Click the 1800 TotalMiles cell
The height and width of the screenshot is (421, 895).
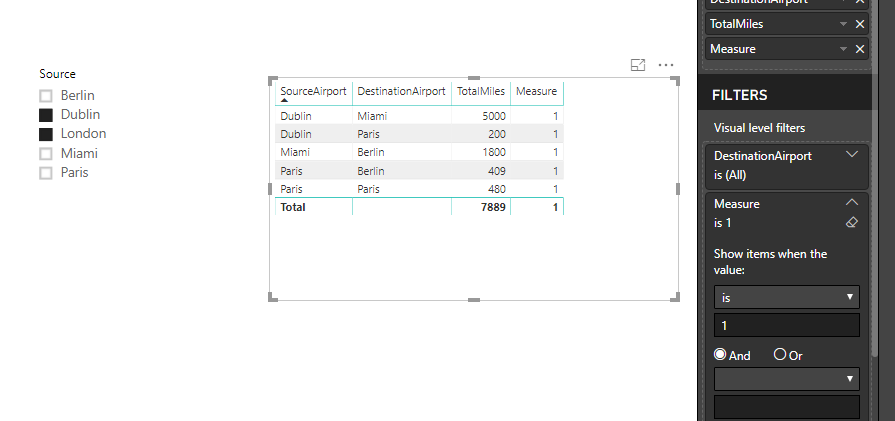pyautogui.click(x=494, y=152)
